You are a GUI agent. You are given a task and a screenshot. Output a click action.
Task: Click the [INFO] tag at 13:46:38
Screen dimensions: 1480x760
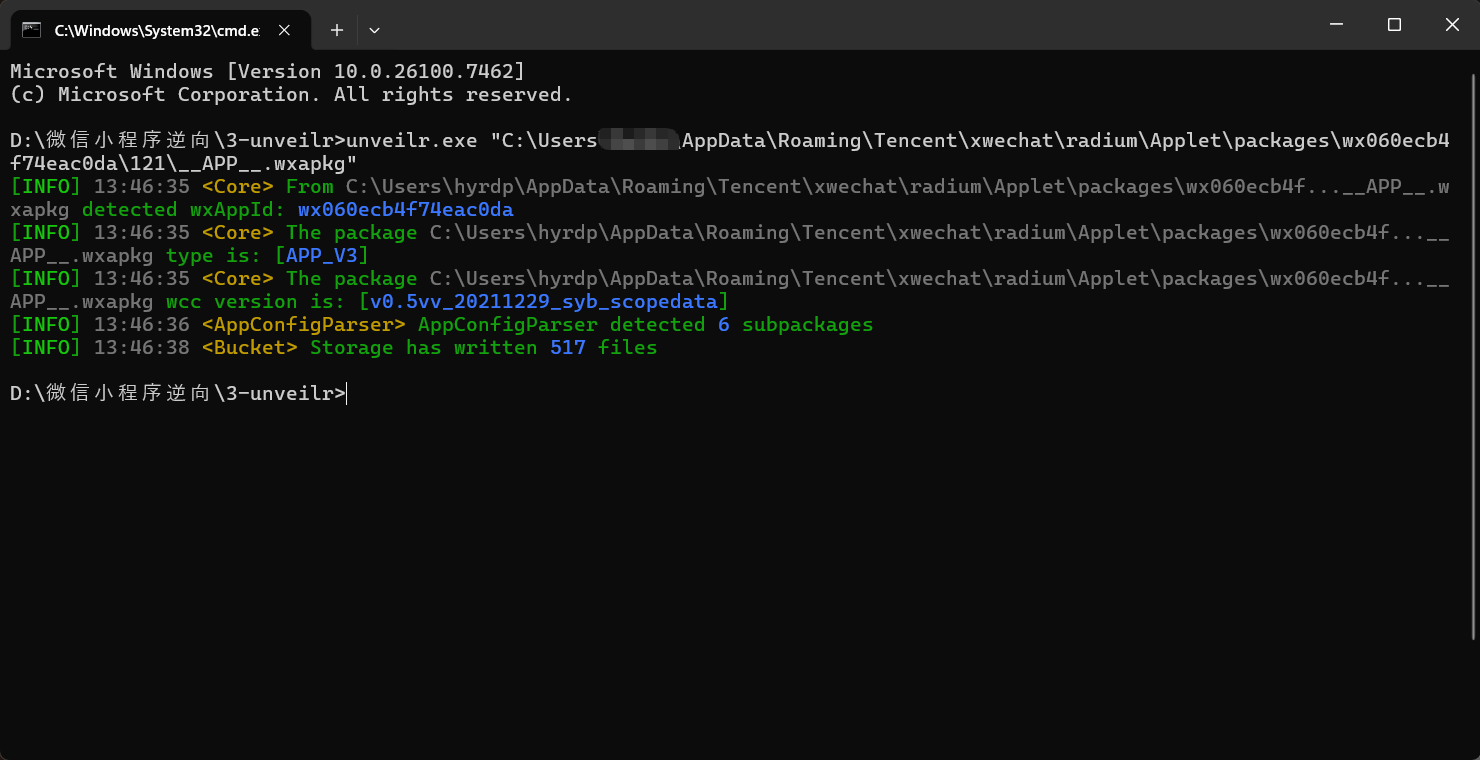tap(45, 348)
